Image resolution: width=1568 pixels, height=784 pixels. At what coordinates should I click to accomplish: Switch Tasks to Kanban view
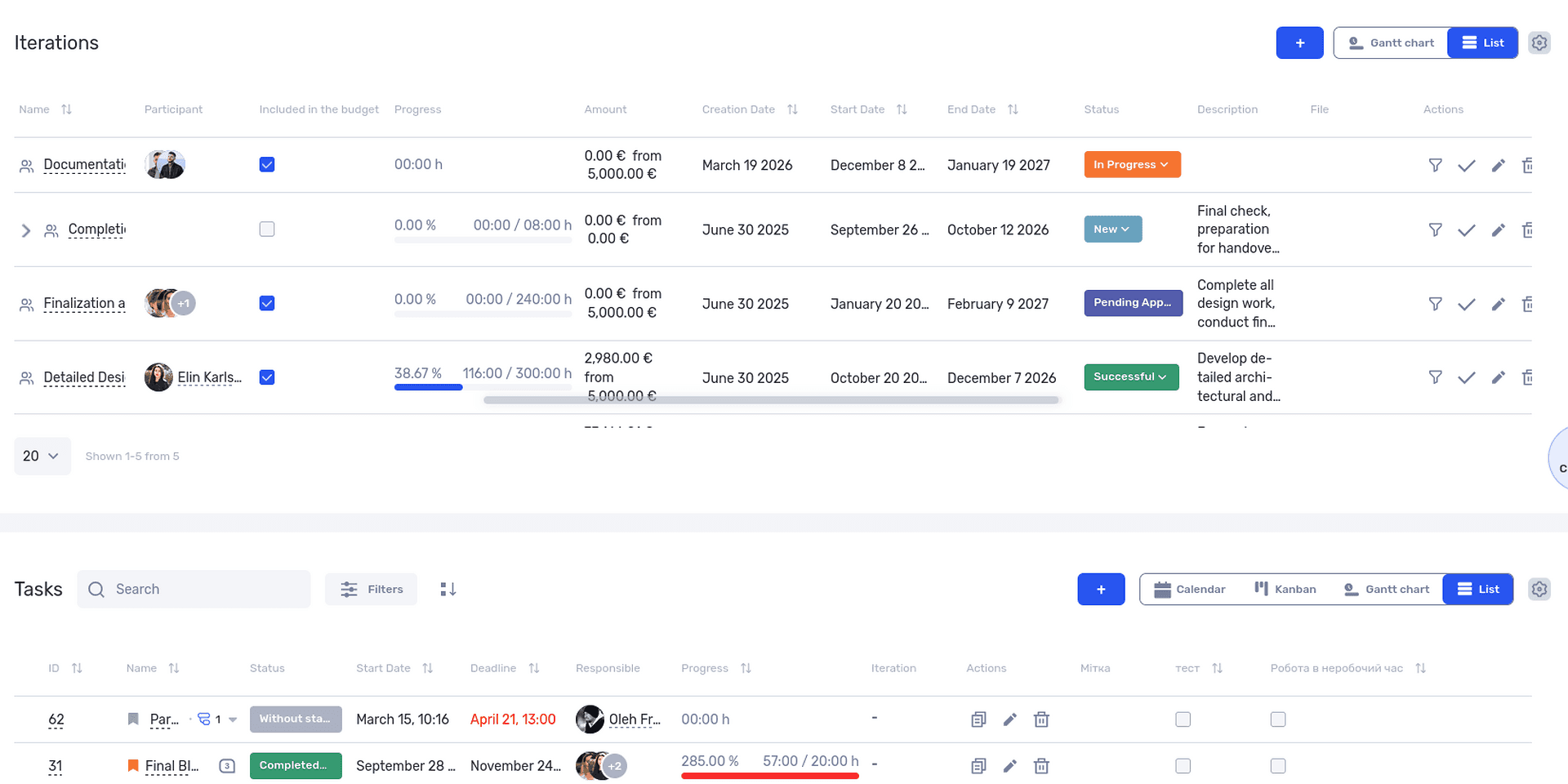coord(1285,589)
